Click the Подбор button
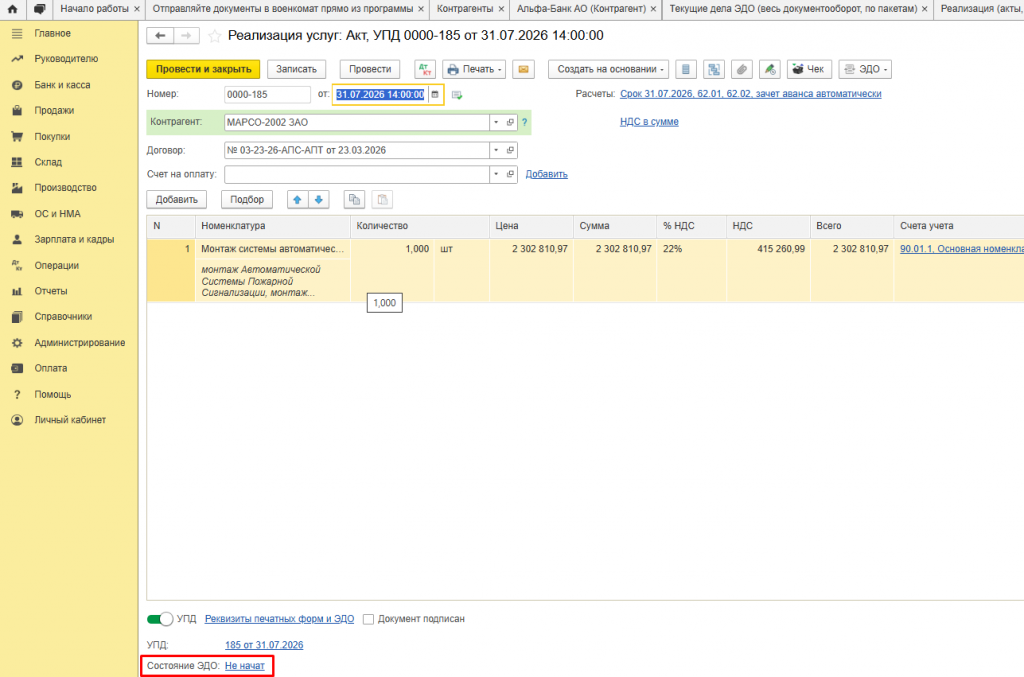Screen dimensions: 1024x677 tap(247, 200)
